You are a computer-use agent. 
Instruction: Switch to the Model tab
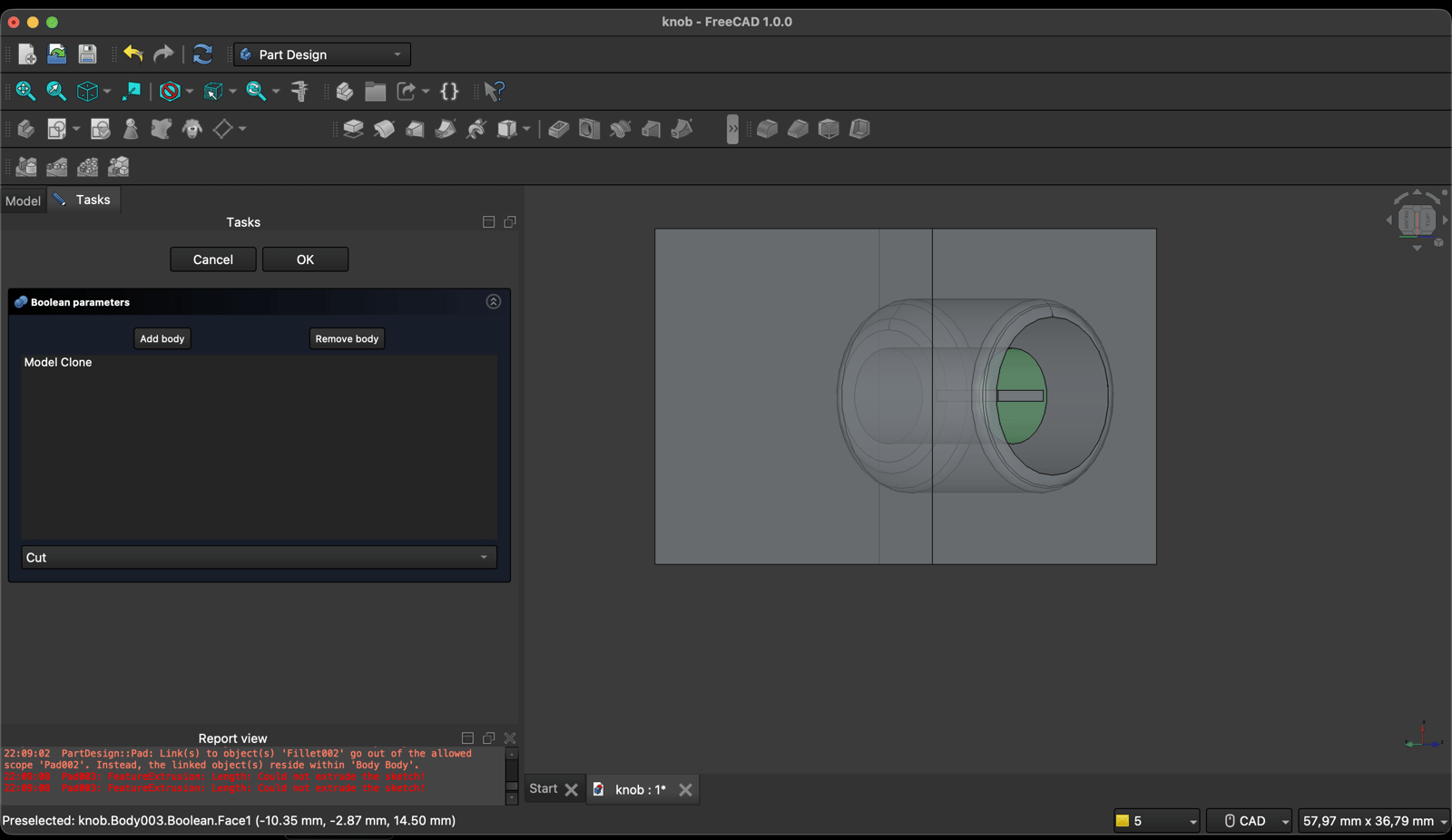pos(23,200)
